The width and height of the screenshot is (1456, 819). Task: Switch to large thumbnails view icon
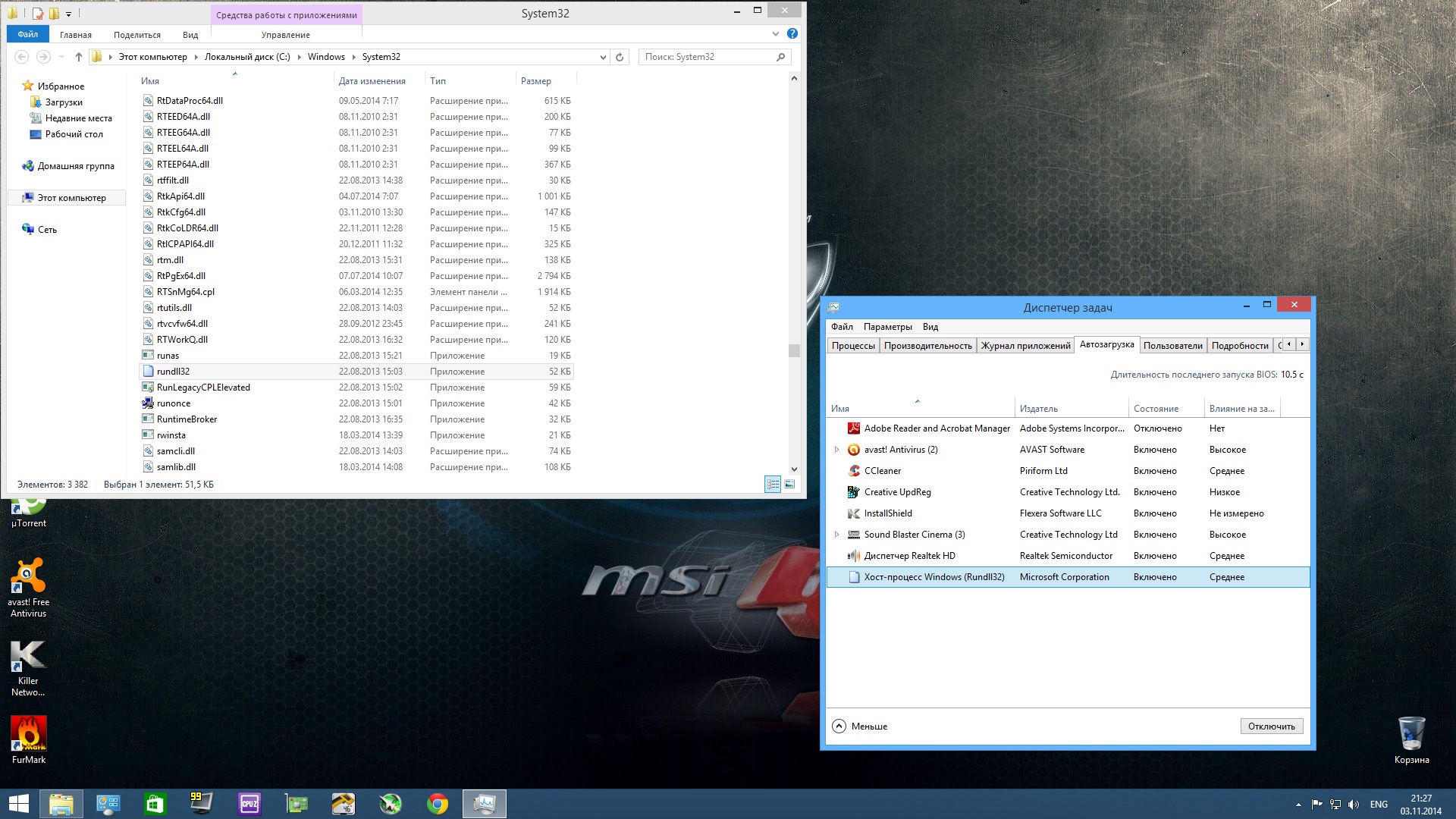pos(789,485)
